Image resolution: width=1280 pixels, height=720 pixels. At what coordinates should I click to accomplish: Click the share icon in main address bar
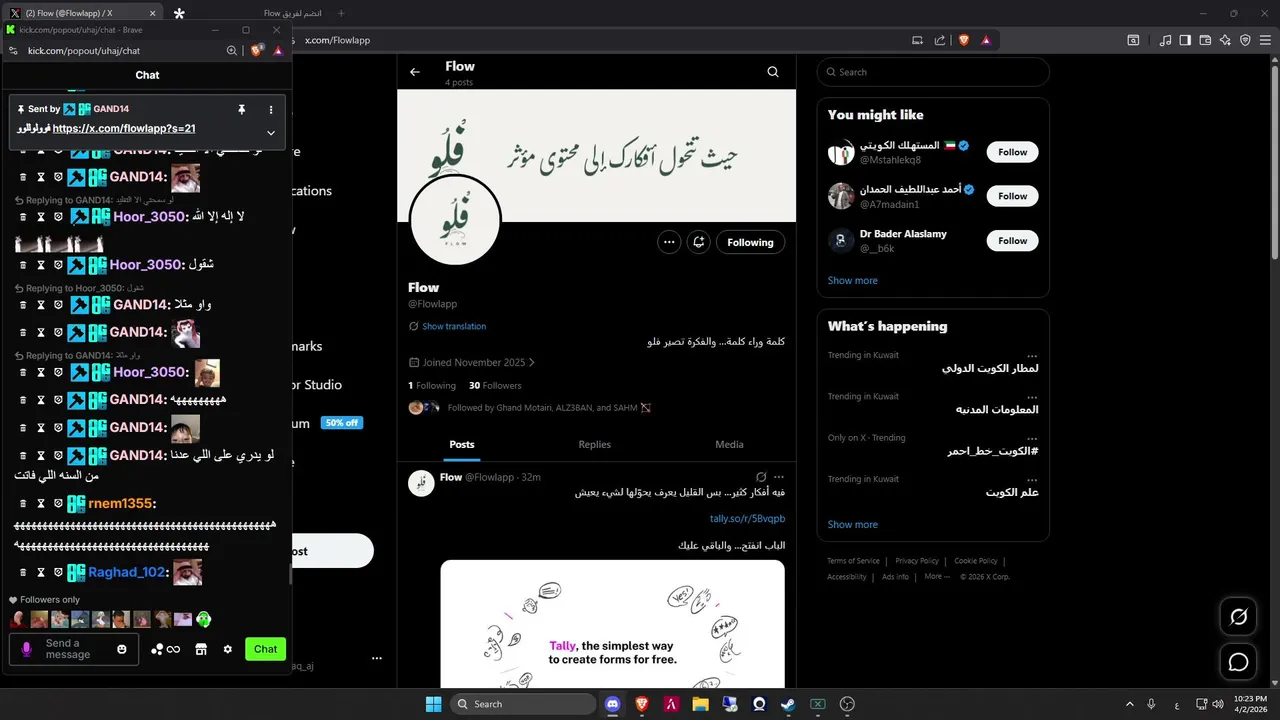940,40
